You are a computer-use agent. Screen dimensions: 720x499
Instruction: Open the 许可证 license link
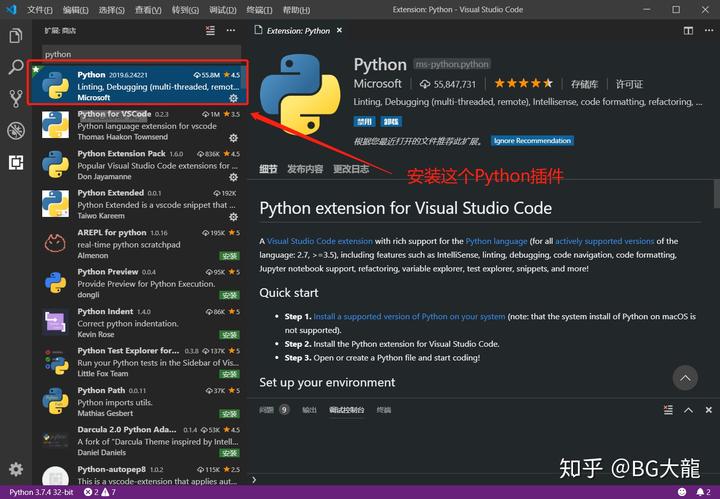pyautogui.click(x=629, y=84)
